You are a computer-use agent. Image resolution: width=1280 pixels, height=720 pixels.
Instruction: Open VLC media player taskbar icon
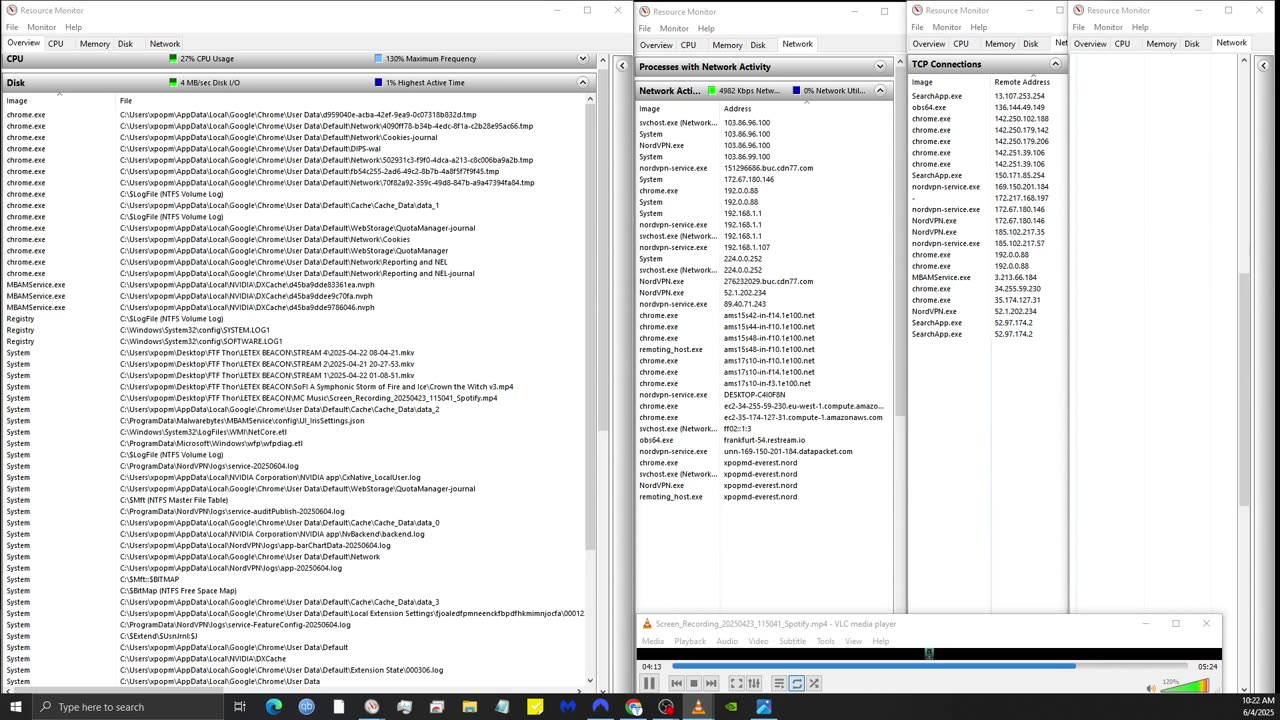click(x=698, y=707)
